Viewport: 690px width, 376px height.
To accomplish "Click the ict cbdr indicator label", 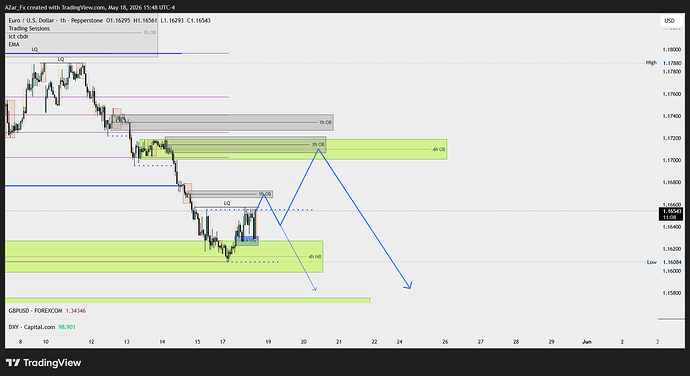I will pyautogui.click(x=18, y=37).
